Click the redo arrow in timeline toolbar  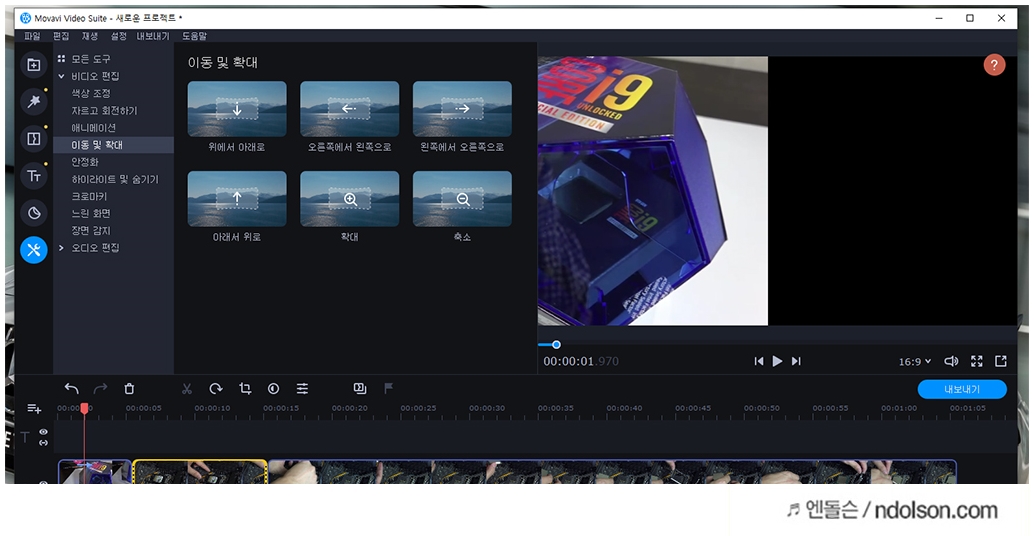point(100,389)
